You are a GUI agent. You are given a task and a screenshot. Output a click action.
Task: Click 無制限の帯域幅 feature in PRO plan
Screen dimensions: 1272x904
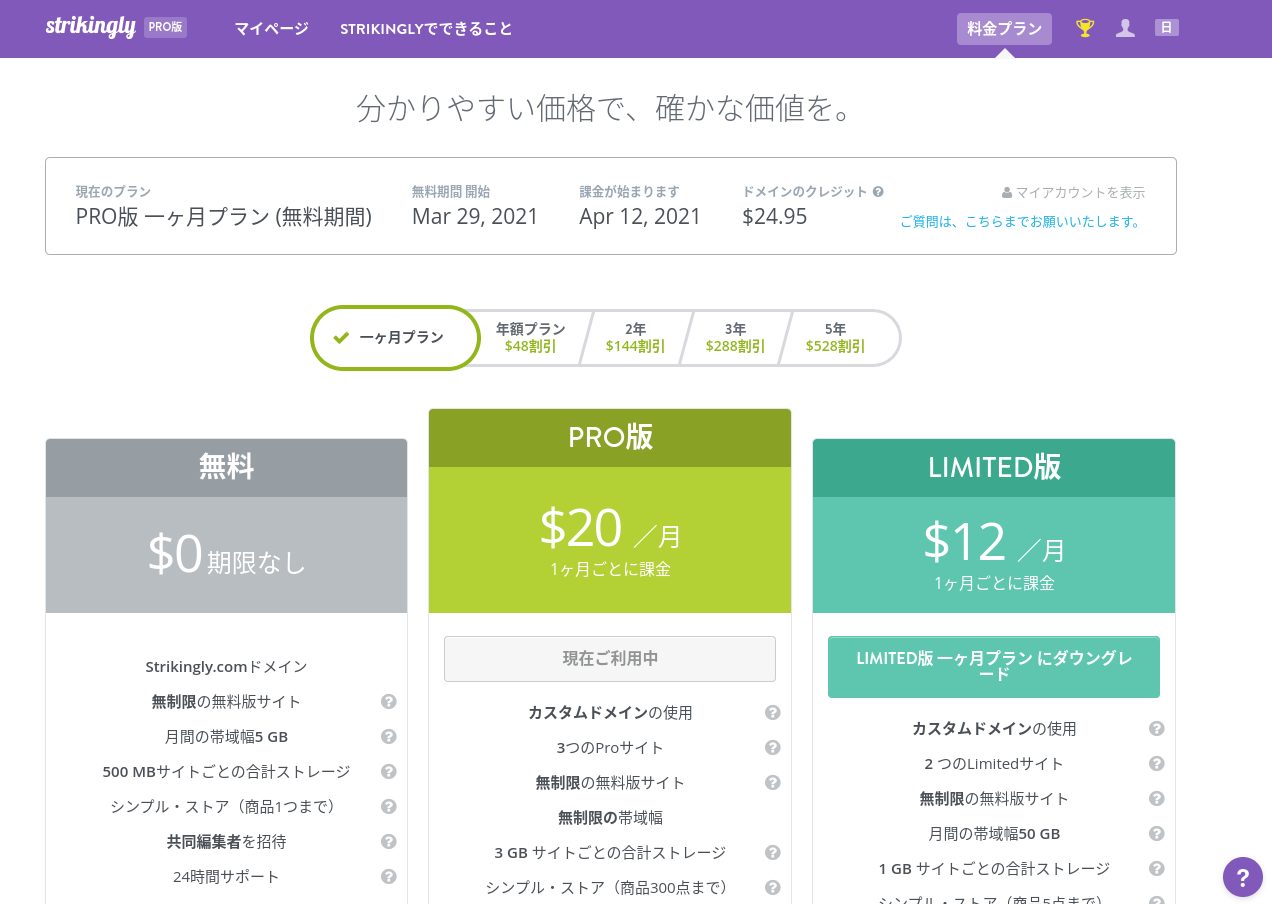610,818
